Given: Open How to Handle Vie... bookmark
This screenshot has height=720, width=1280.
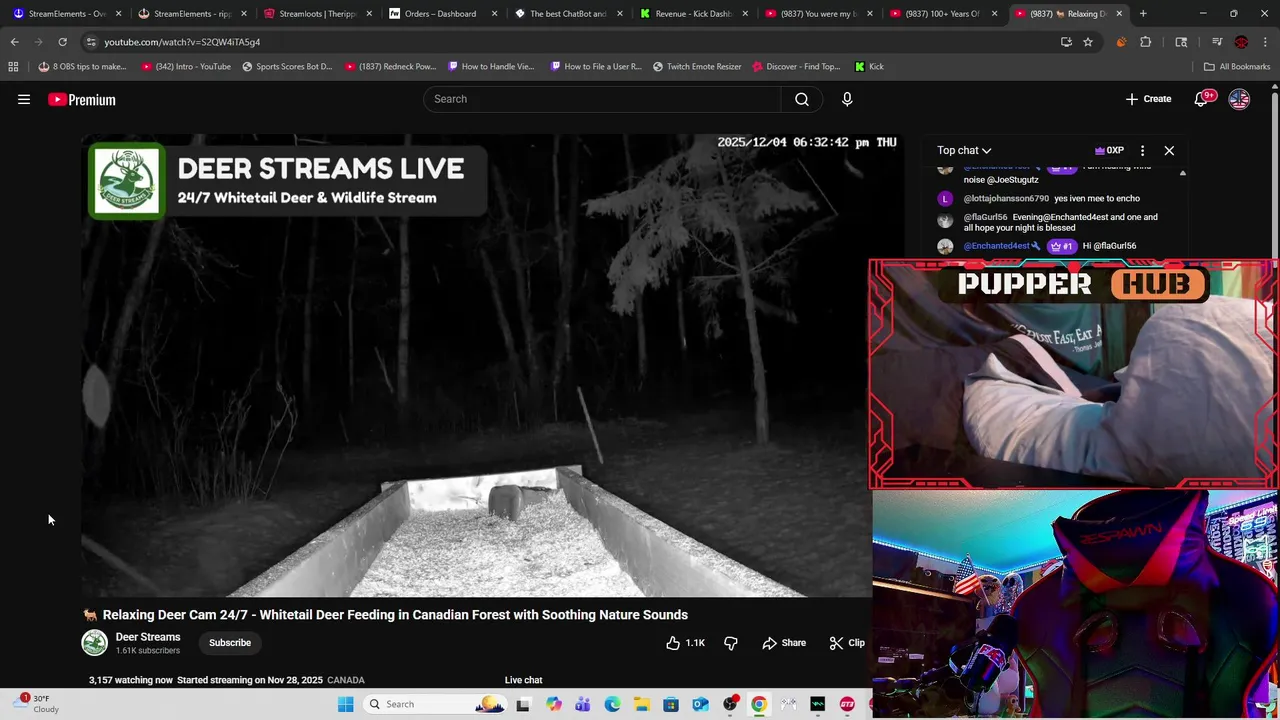Looking at the screenshot, I should 492,67.
